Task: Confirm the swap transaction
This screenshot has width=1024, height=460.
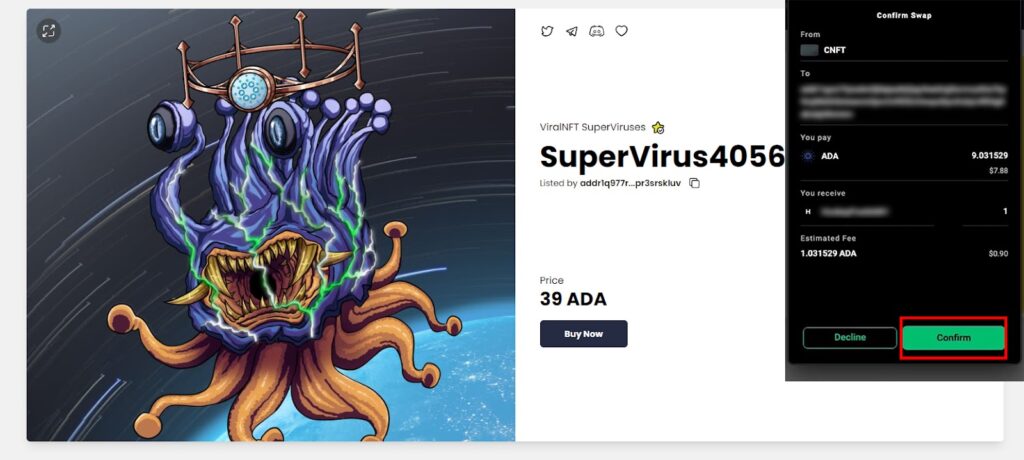Action: click(953, 338)
